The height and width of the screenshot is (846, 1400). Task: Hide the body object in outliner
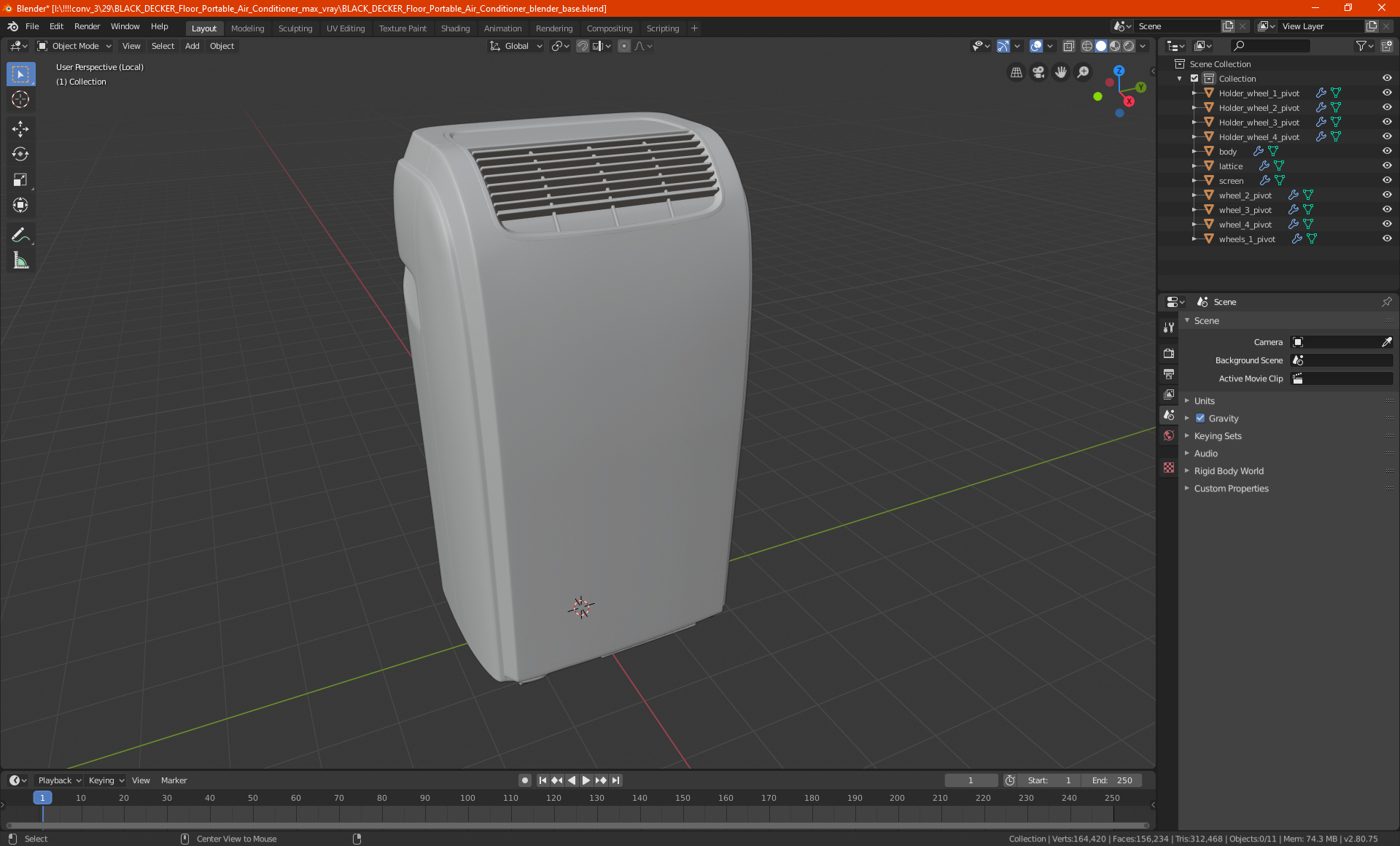point(1386,151)
